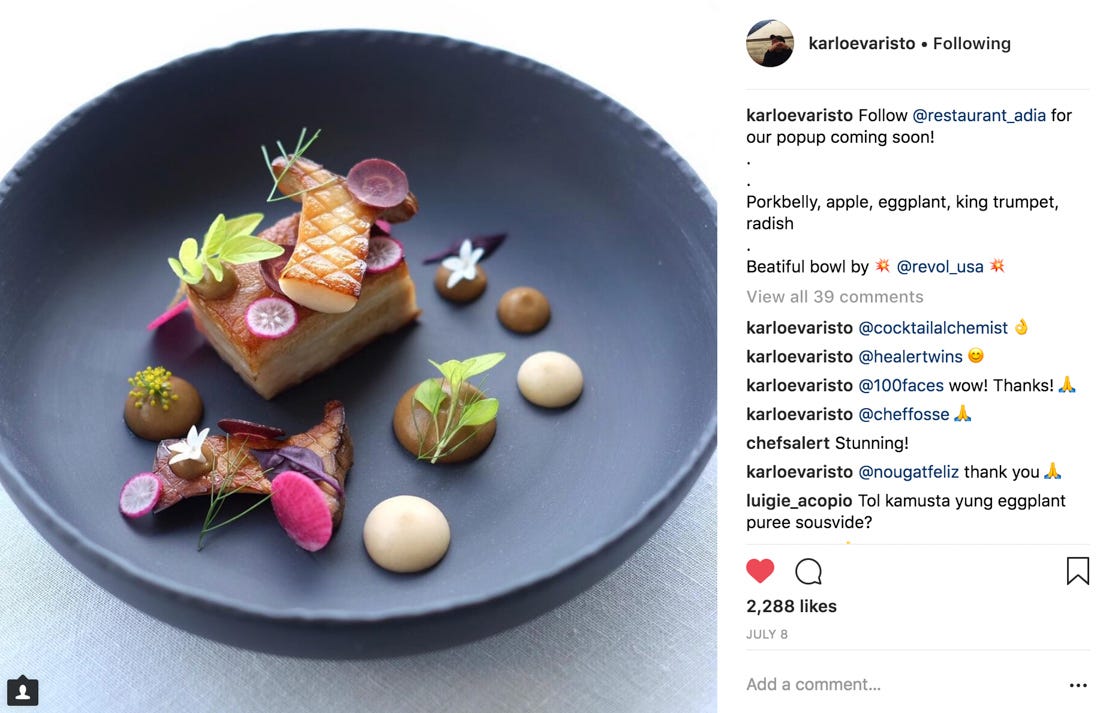The width and height of the screenshot is (1118, 713).
Task: Open the luigie_acopio commenter profile
Action: 799,501
